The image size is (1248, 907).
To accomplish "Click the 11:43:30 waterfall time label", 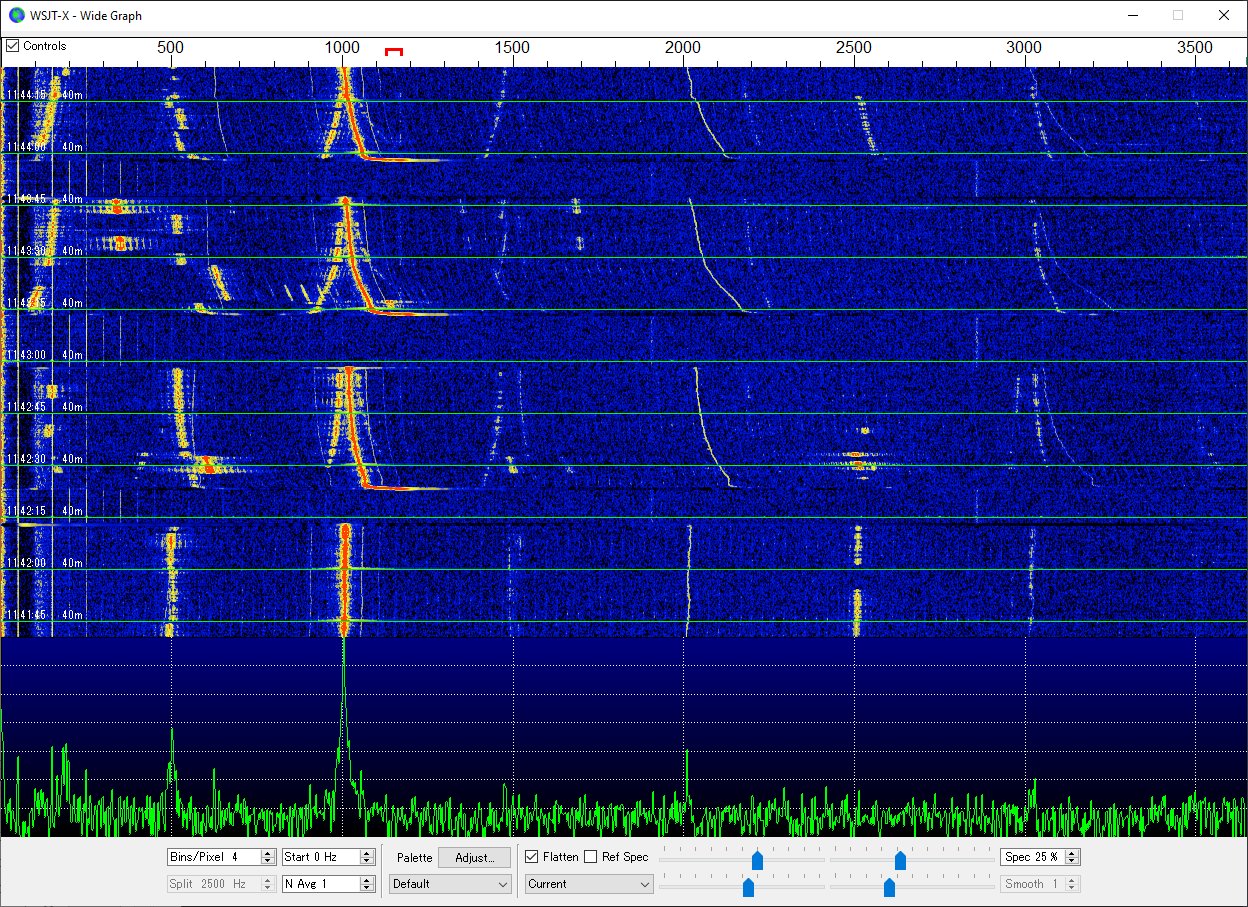I will (x=26, y=251).
